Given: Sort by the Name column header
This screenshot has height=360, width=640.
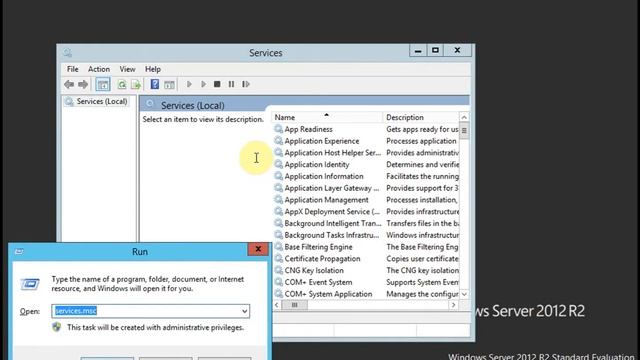Looking at the screenshot, I should tap(327, 117).
